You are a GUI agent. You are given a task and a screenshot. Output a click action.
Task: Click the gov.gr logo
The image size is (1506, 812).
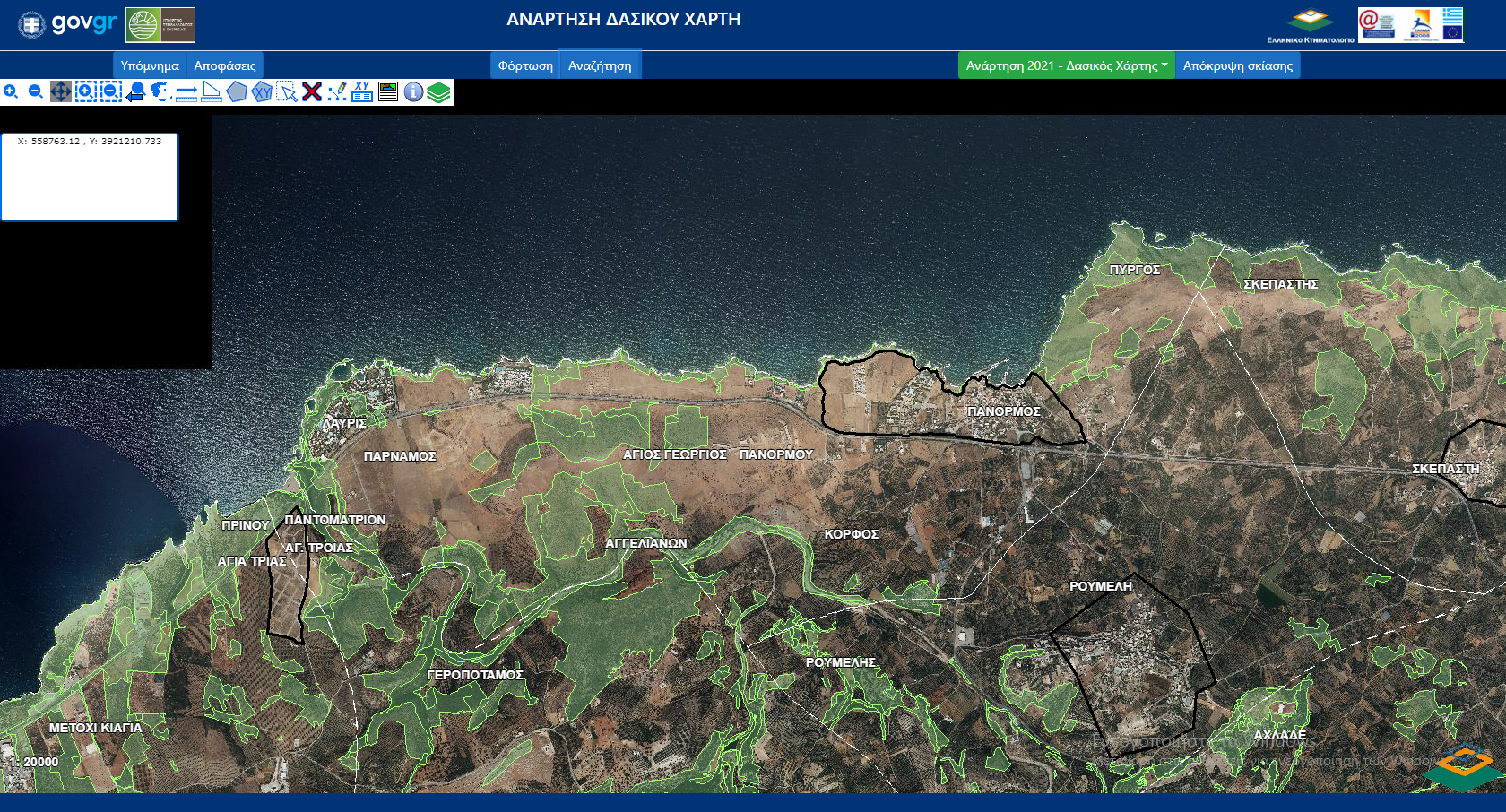pyautogui.click(x=68, y=24)
